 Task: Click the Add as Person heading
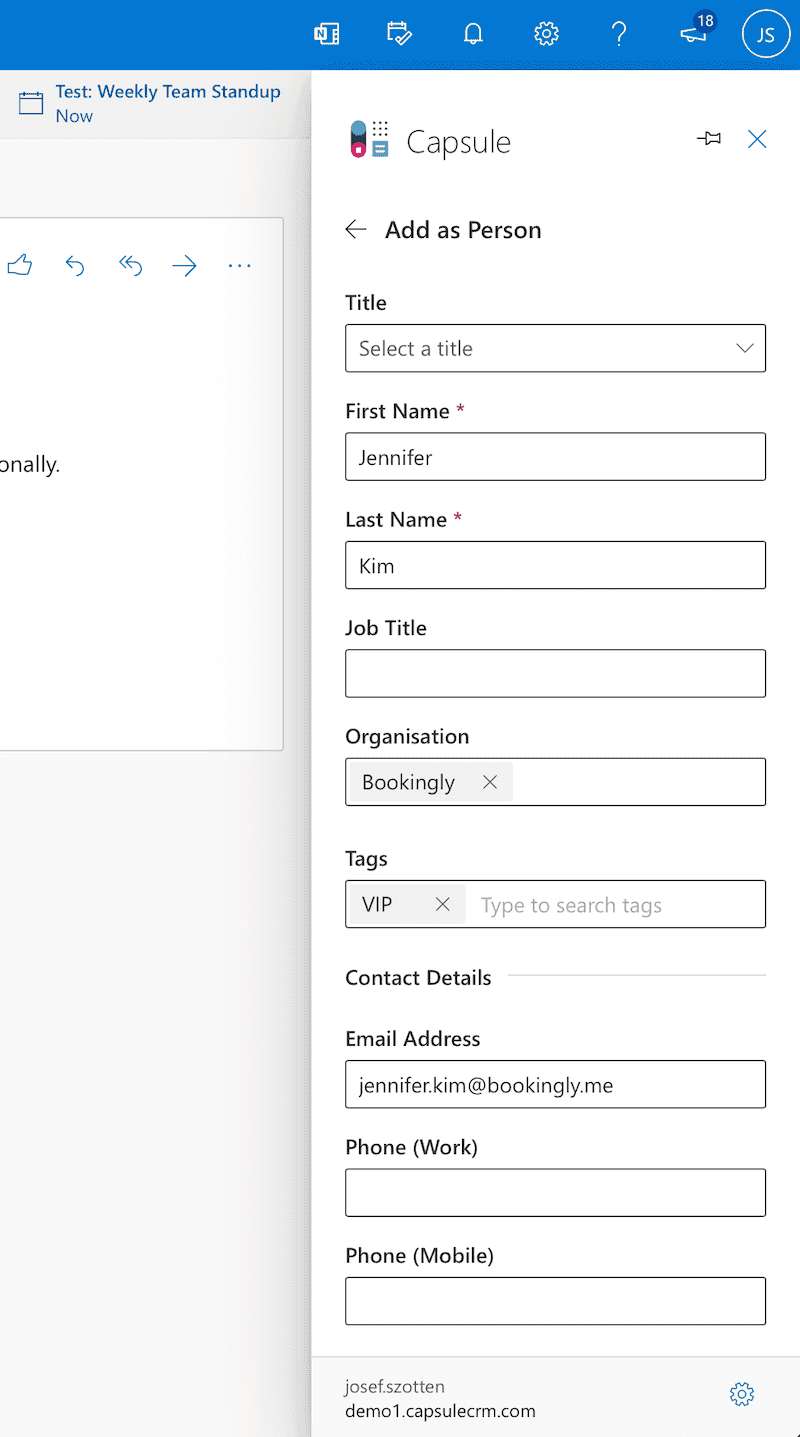pyautogui.click(x=463, y=230)
